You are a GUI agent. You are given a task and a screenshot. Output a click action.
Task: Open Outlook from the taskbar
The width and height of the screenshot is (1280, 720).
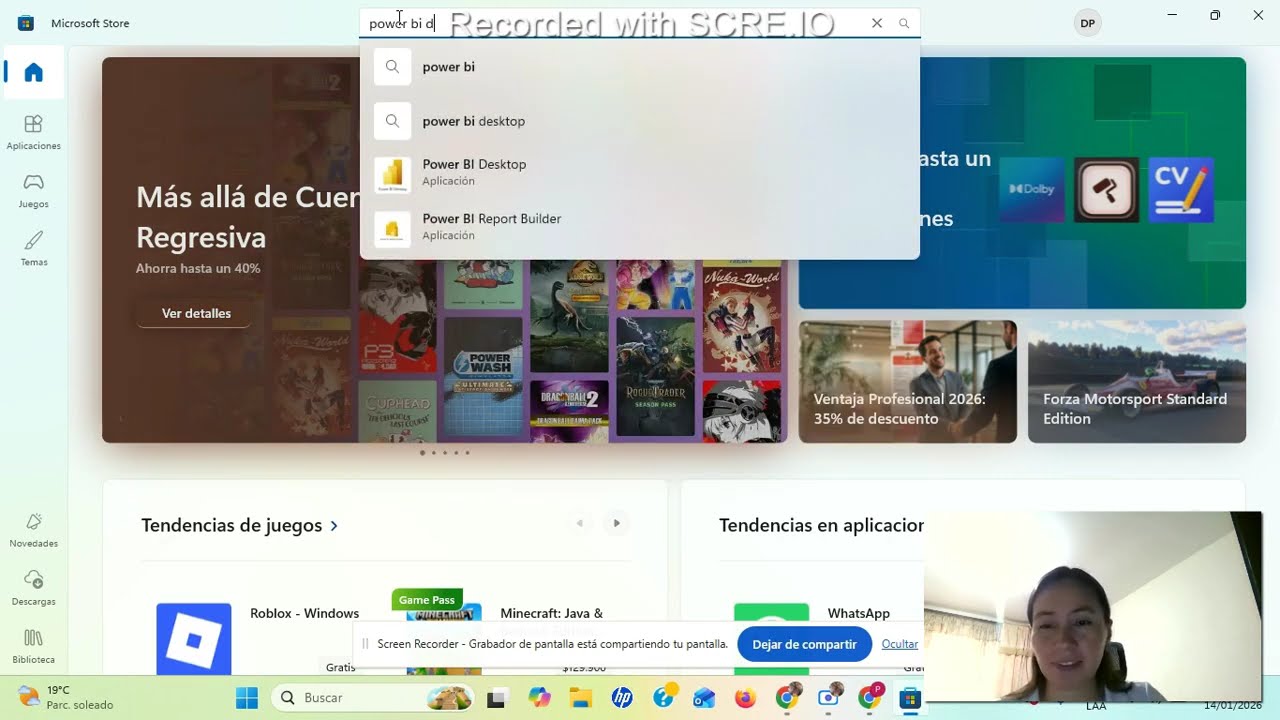click(705, 698)
